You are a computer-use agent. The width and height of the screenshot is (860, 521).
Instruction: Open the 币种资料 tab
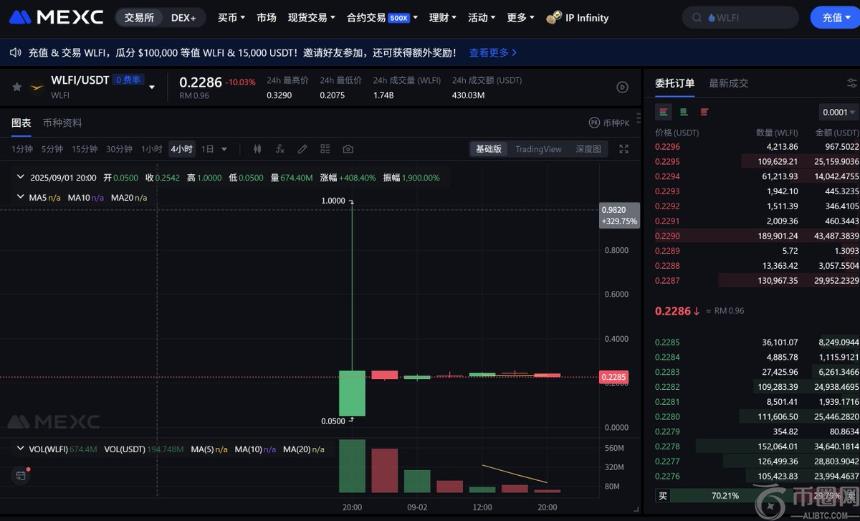(62, 123)
